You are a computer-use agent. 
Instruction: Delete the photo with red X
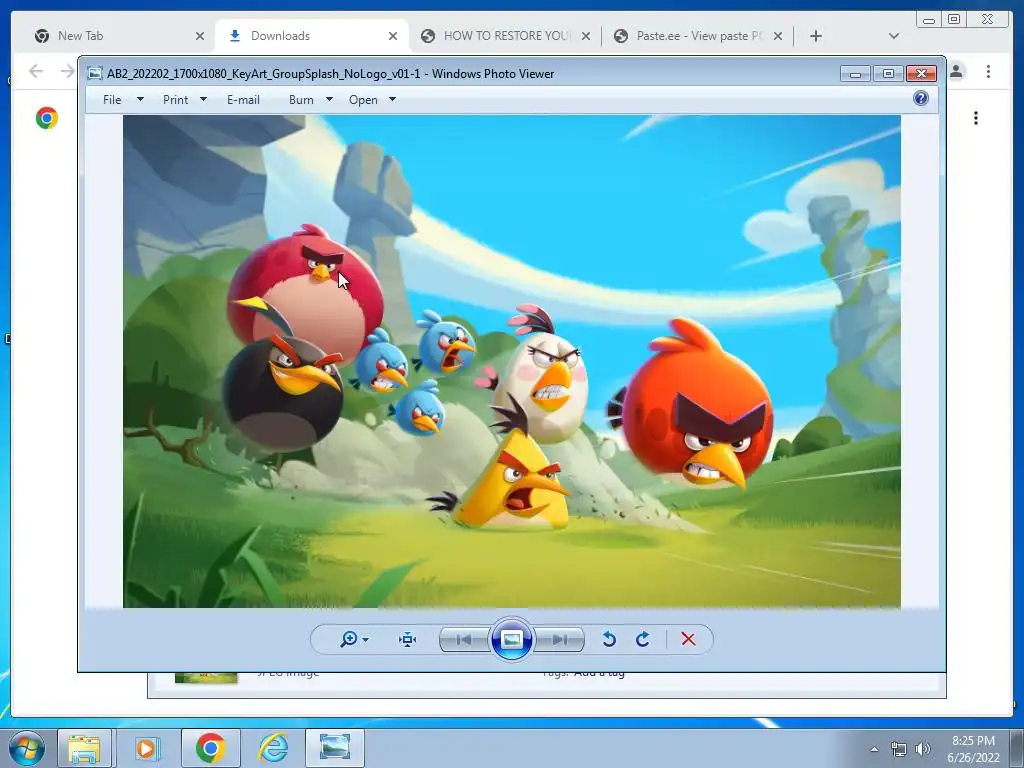[688, 639]
